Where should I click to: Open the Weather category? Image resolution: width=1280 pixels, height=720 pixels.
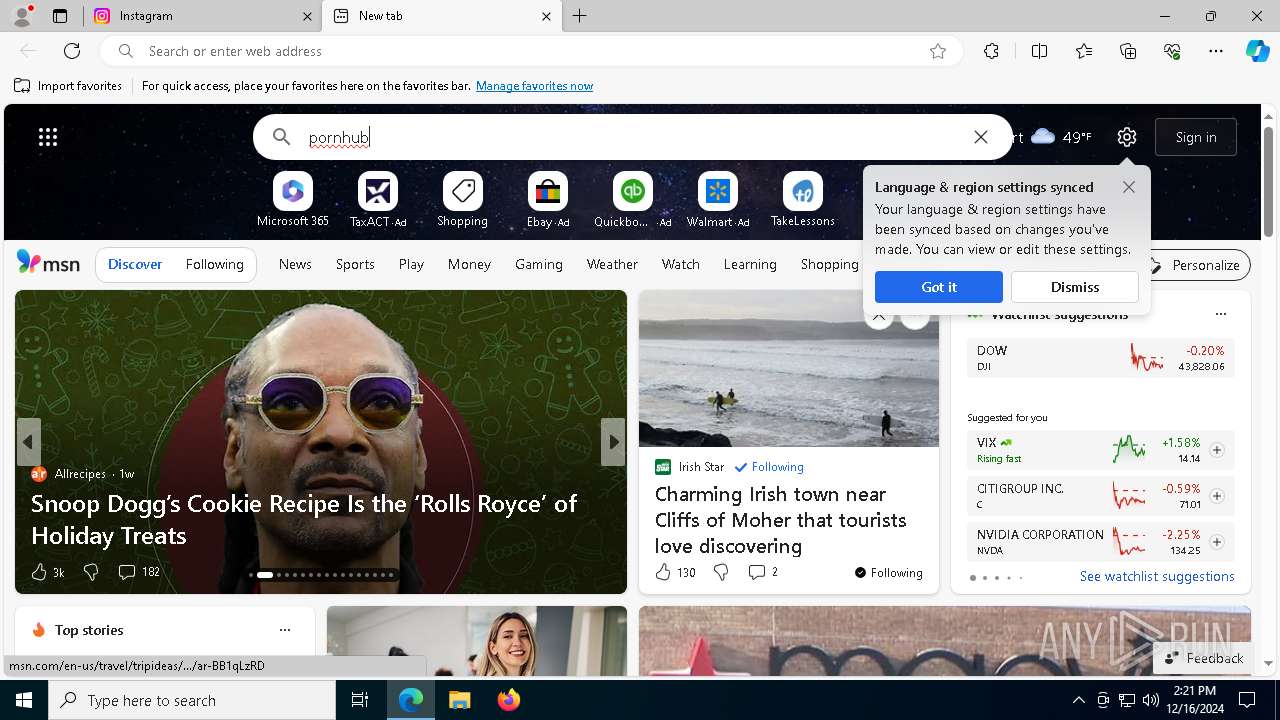point(612,264)
